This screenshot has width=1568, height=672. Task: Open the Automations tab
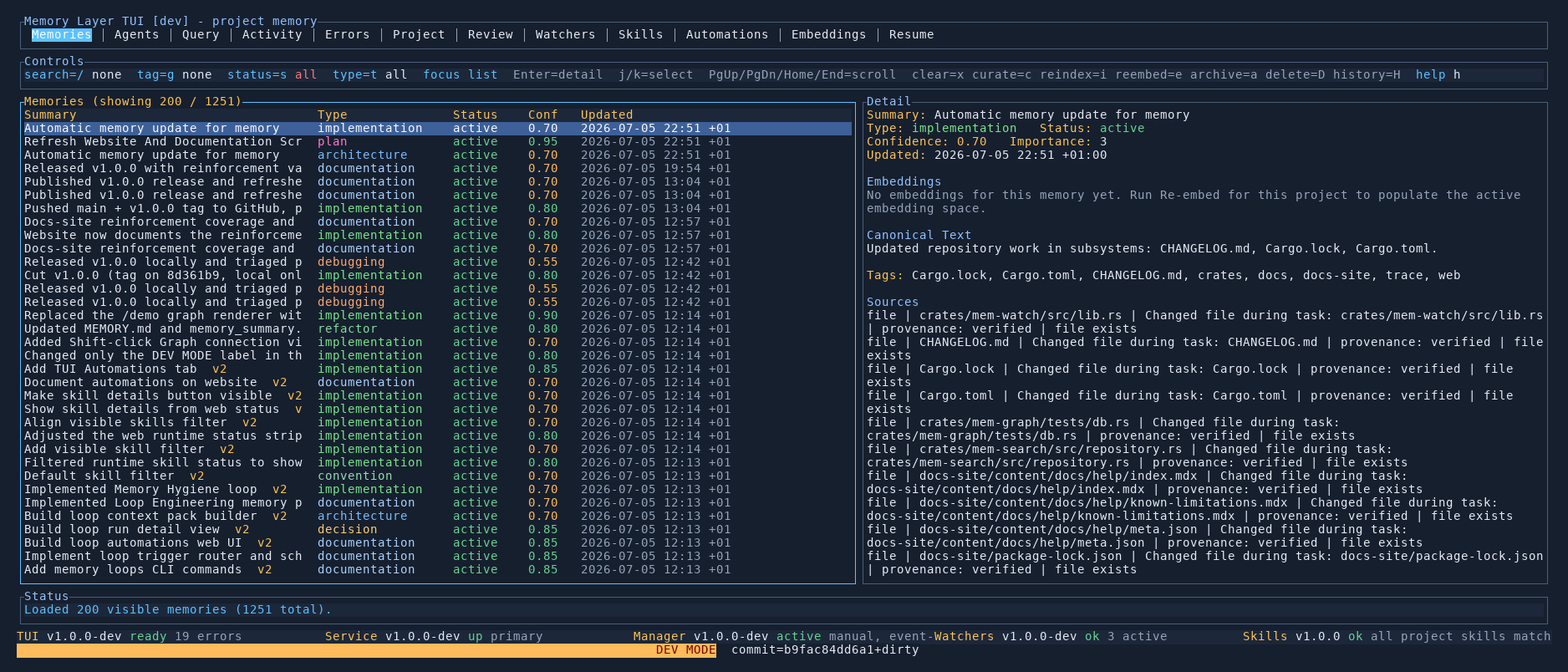click(727, 34)
